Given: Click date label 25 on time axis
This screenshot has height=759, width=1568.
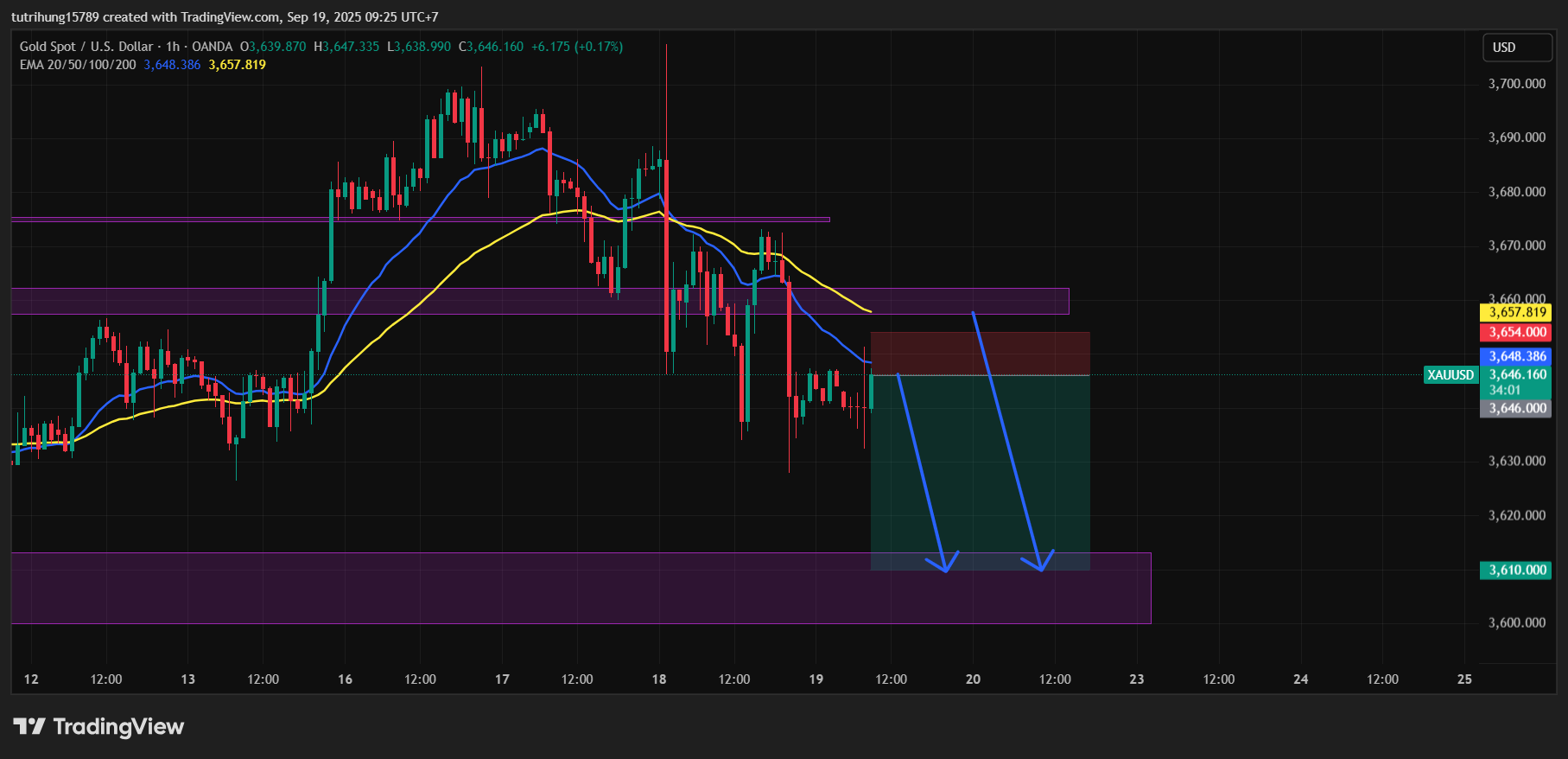Looking at the screenshot, I should (1464, 679).
